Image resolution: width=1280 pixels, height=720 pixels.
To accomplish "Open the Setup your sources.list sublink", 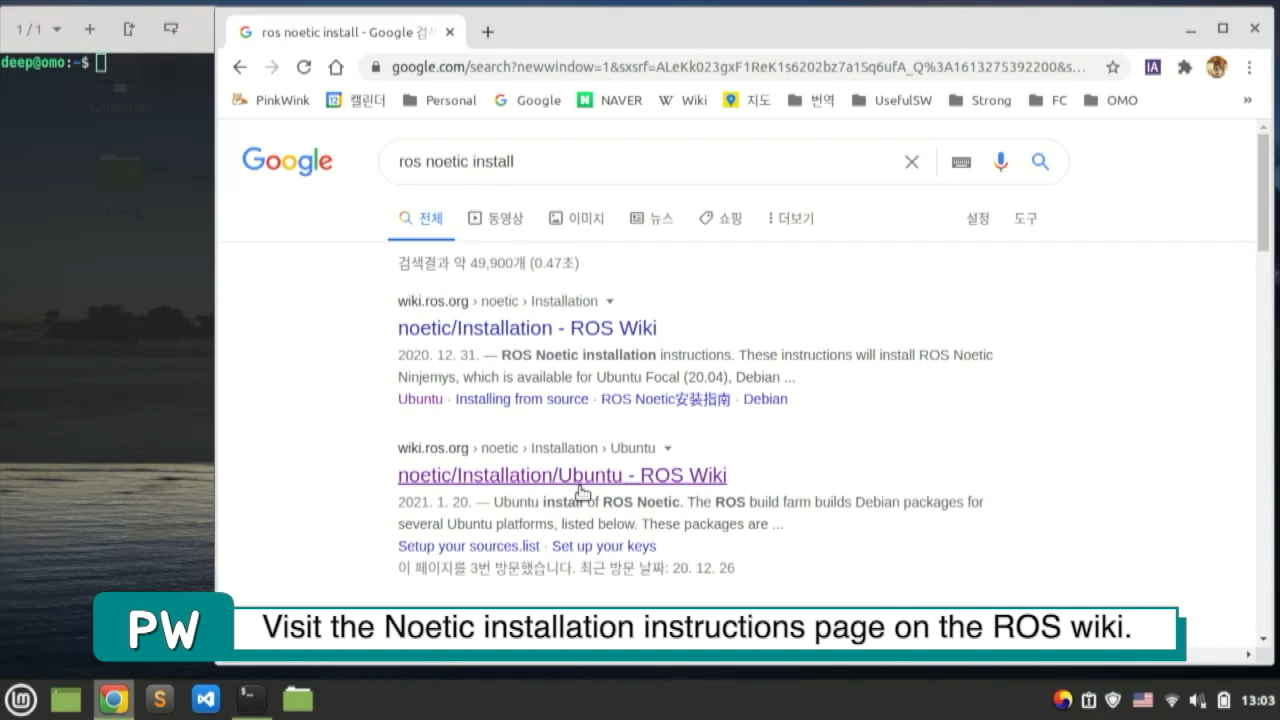I will tap(469, 546).
